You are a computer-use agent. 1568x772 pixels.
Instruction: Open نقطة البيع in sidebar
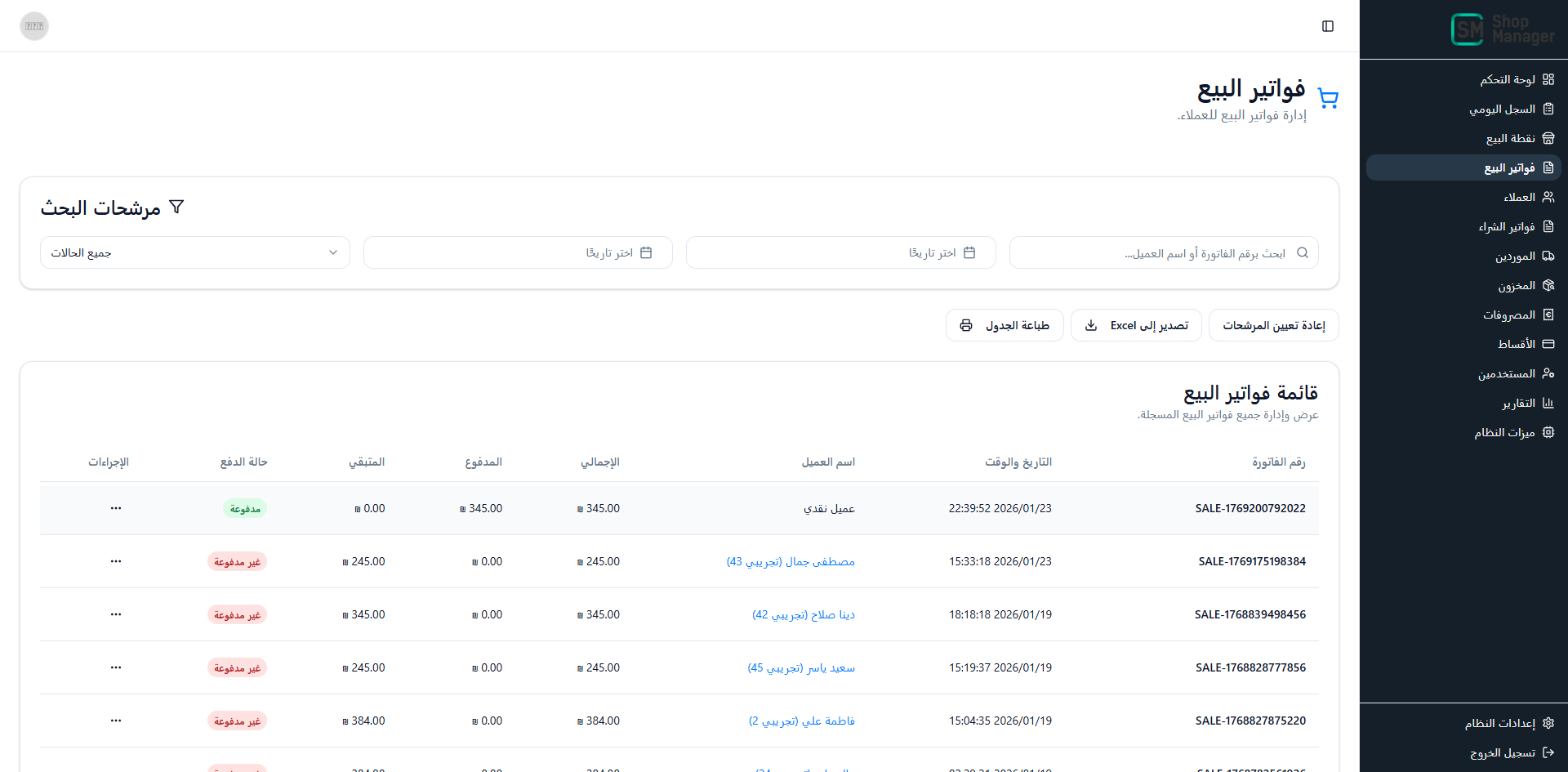[1510, 138]
